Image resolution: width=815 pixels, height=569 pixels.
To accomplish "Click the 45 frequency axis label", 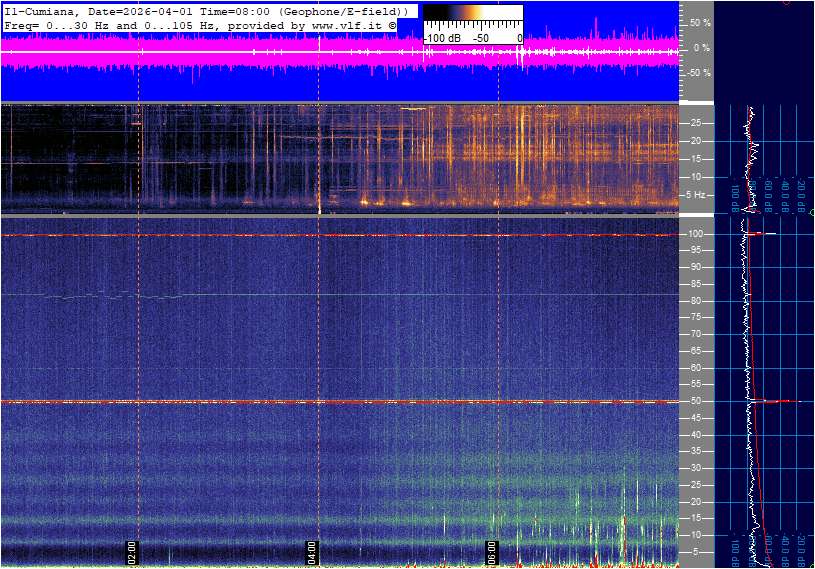I will [695, 418].
